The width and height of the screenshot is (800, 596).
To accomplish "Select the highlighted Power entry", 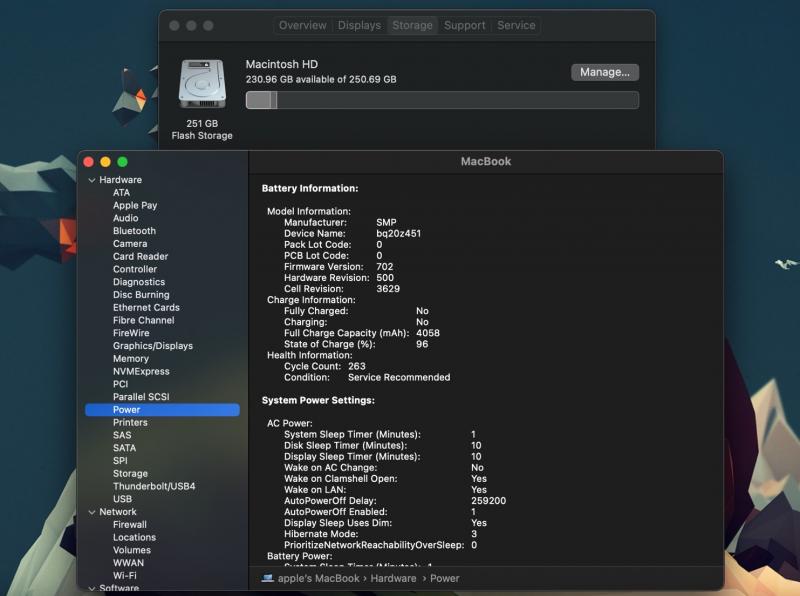I will coord(162,410).
